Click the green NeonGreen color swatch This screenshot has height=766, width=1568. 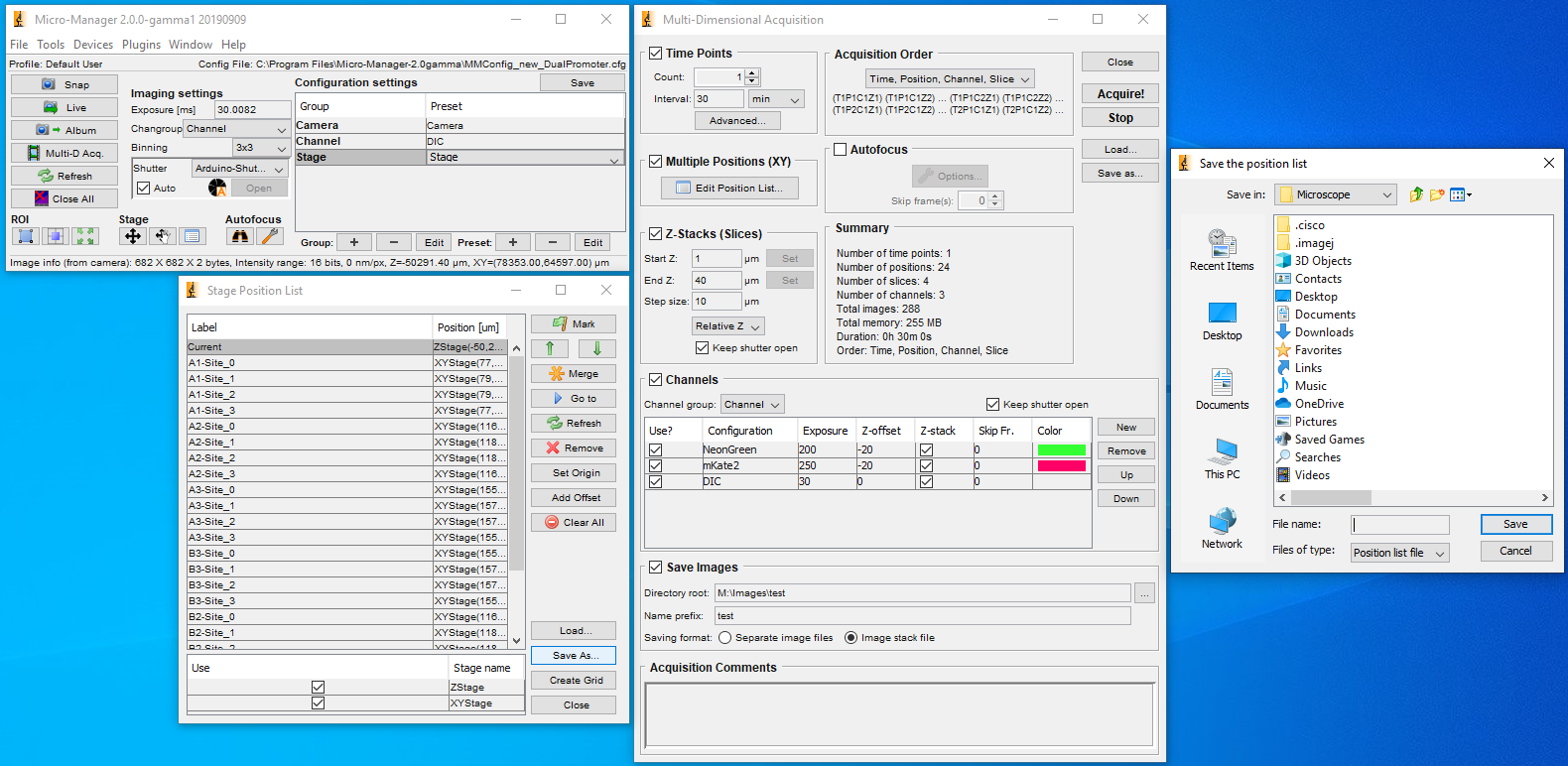point(1061,449)
